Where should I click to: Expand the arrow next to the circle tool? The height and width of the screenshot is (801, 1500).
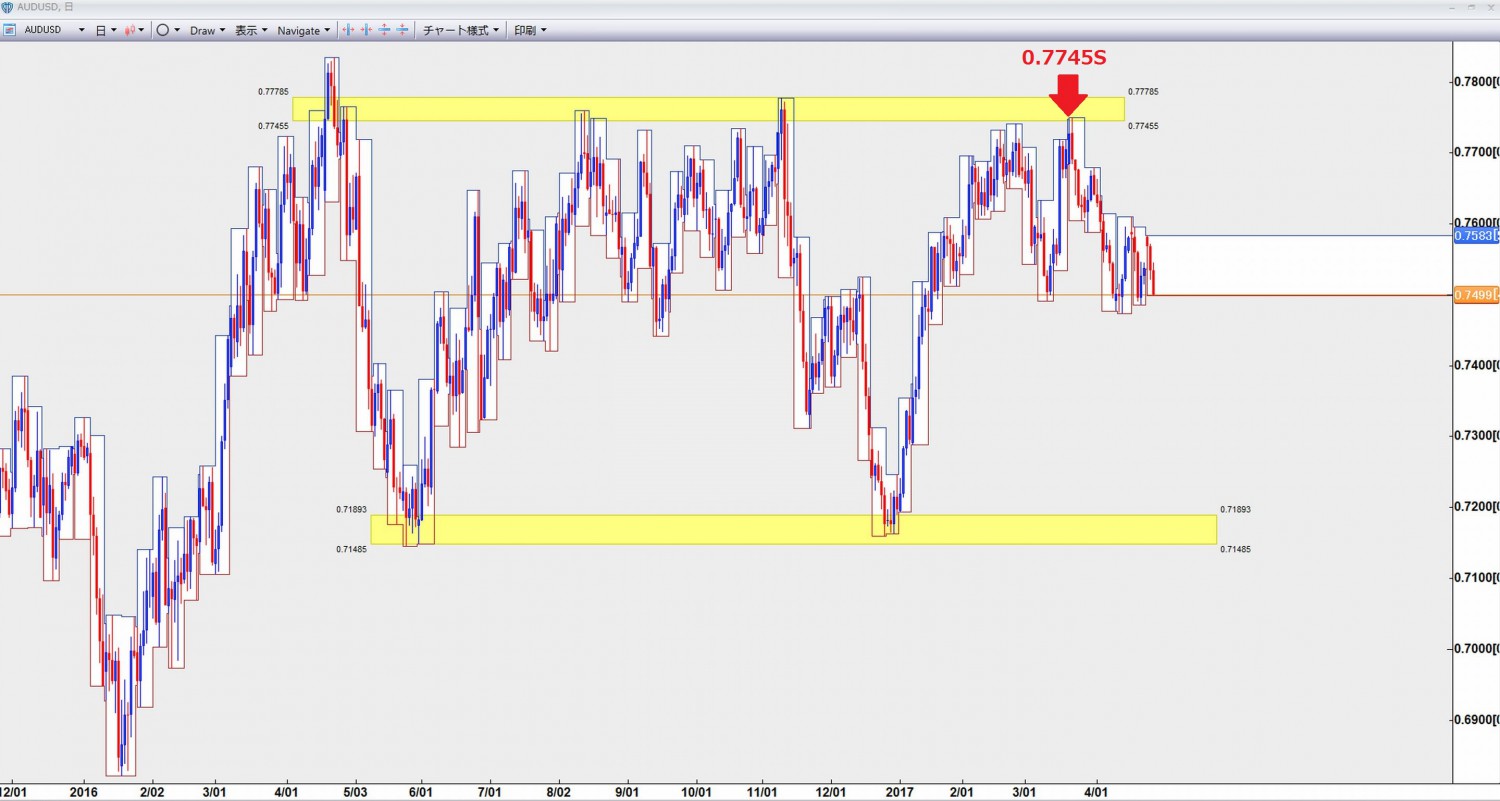[177, 30]
